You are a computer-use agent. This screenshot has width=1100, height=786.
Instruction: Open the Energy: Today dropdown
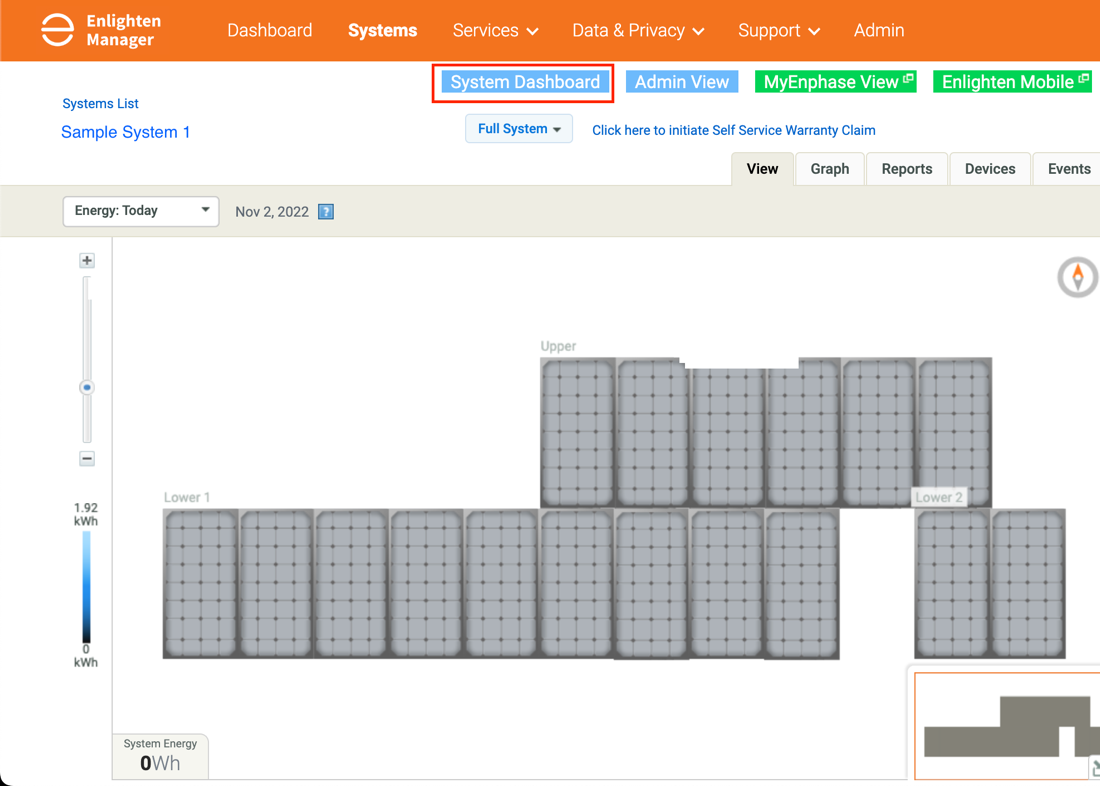140,211
